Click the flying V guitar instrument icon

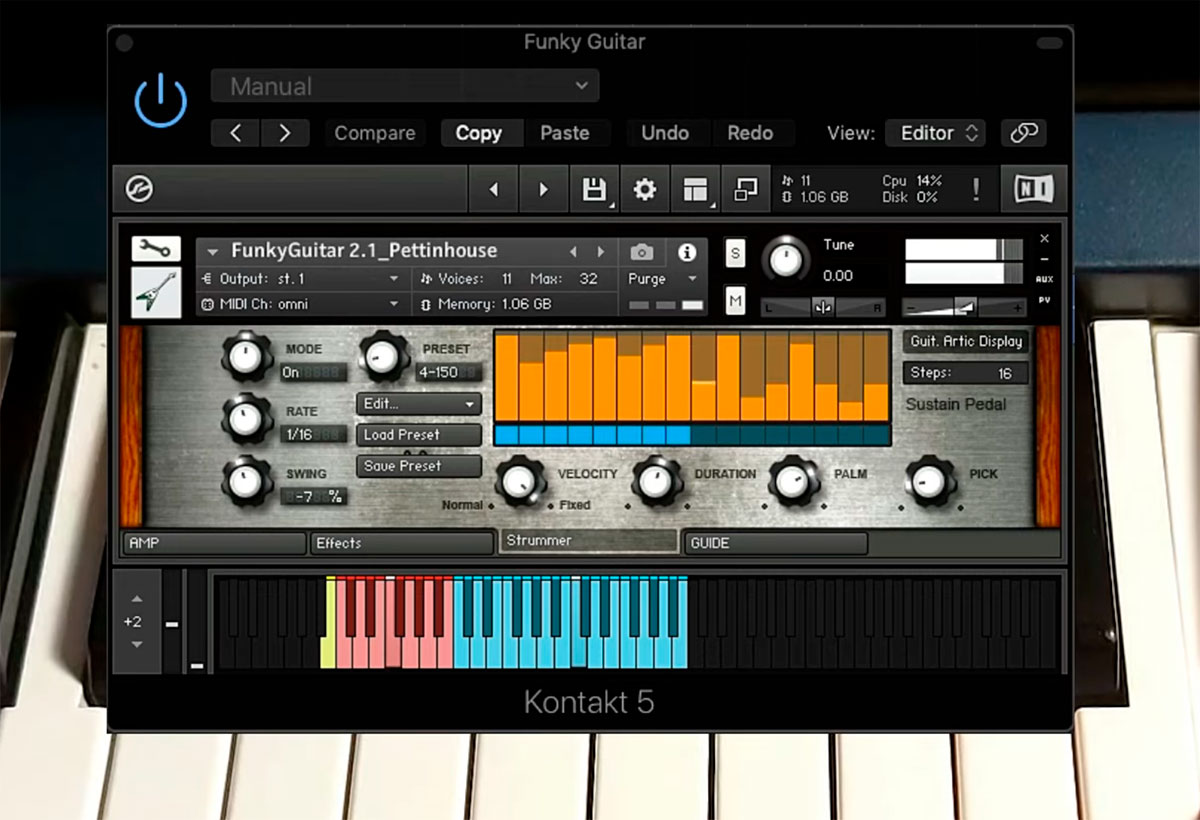coord(156,292)
